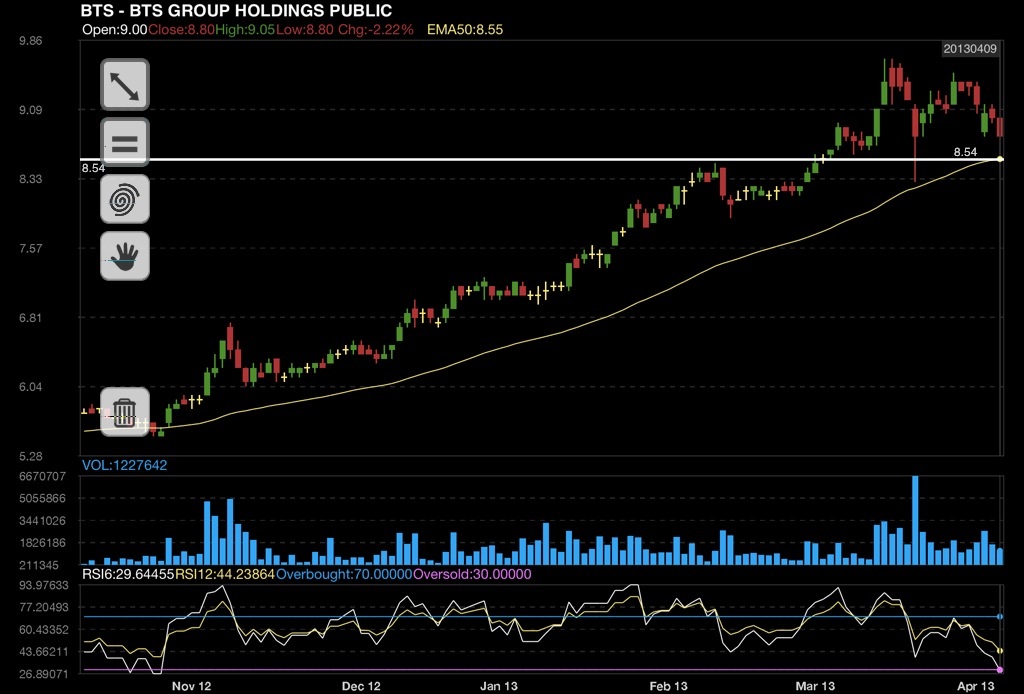Click the 8.54 label below the line at left
Screen dimensions: 1024x694
click(x=93, y=168)
